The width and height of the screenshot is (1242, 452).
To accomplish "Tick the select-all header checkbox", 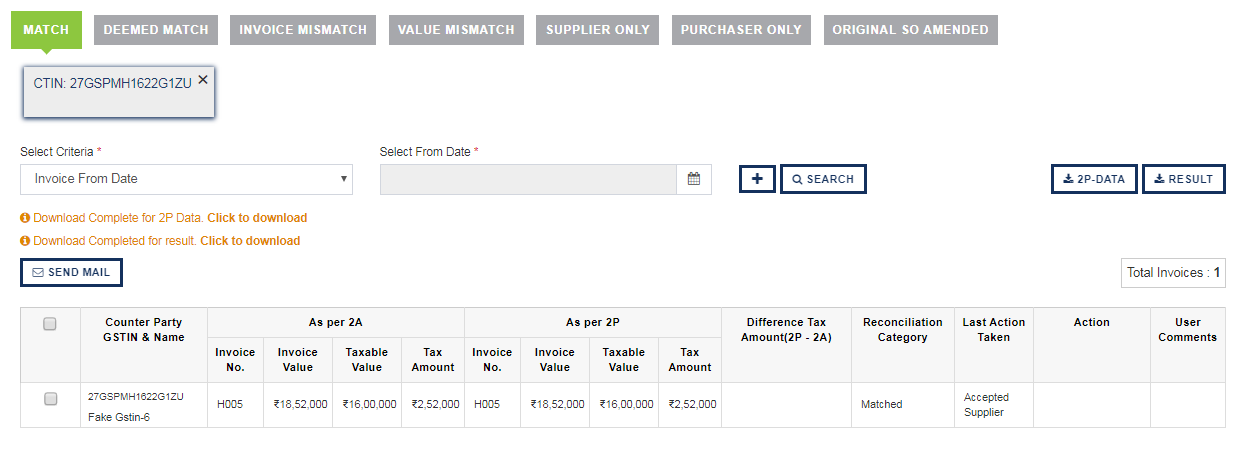I will [50, 324].
